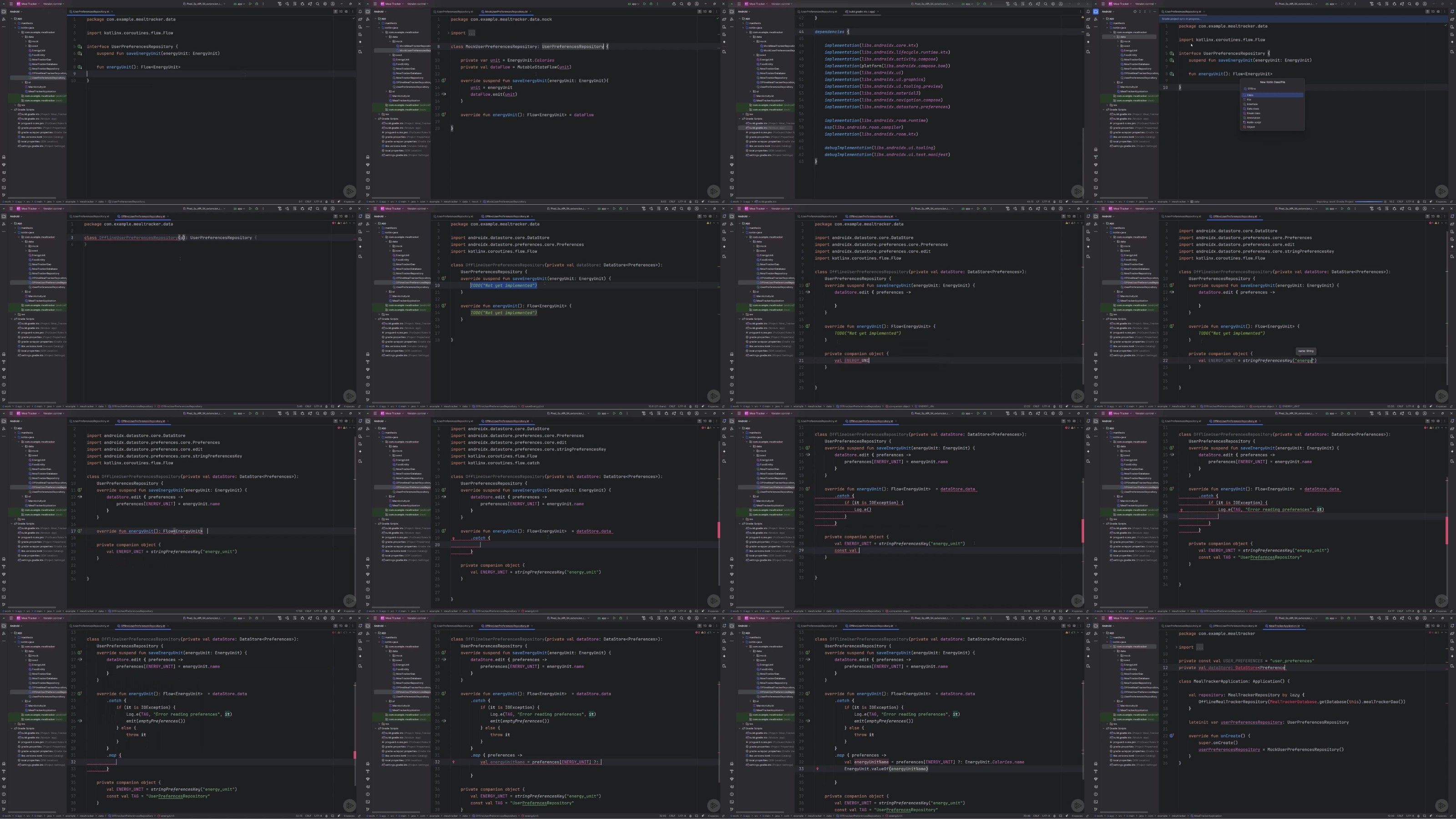Expand folded import block in MockUserPreferencesRepository.kt editor
The width and height of the screenshot is (1456, 819).
coord(448,33)
